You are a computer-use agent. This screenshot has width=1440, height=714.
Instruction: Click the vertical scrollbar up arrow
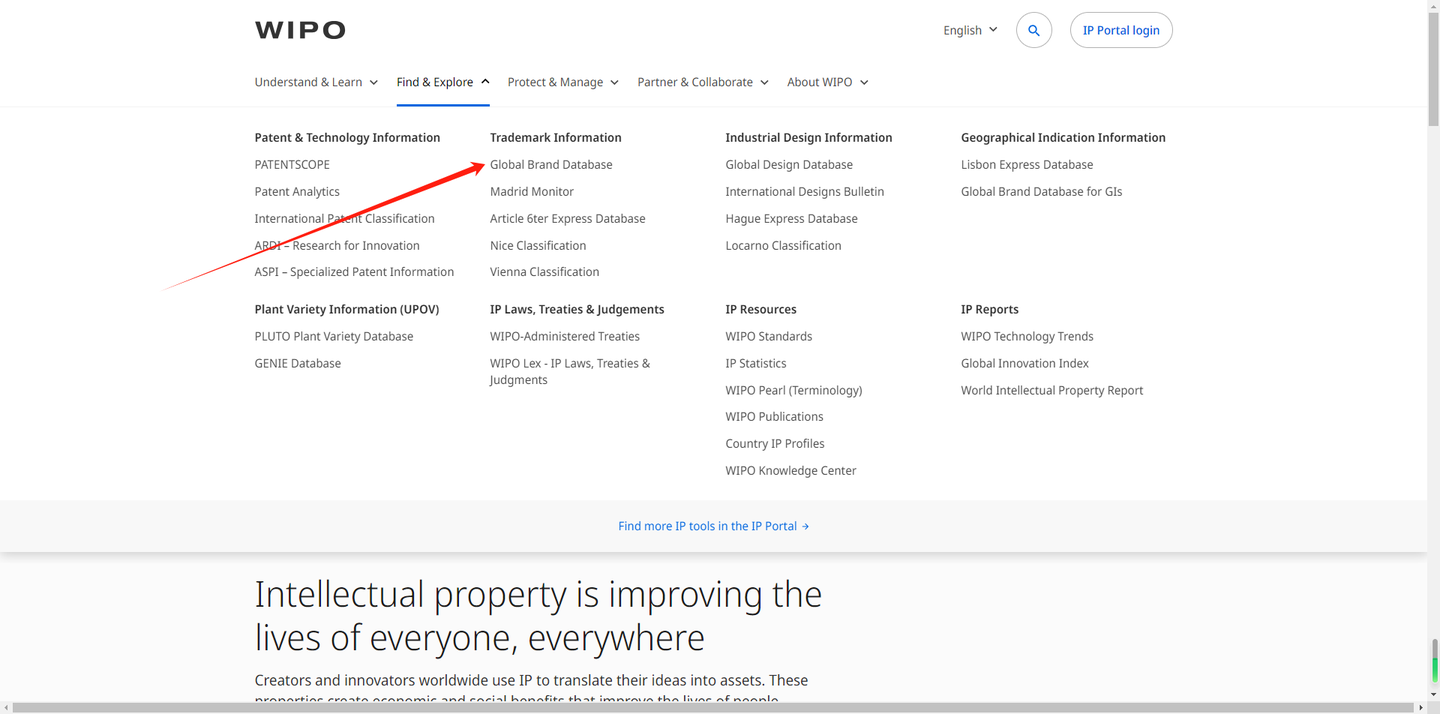[1434, 6]
